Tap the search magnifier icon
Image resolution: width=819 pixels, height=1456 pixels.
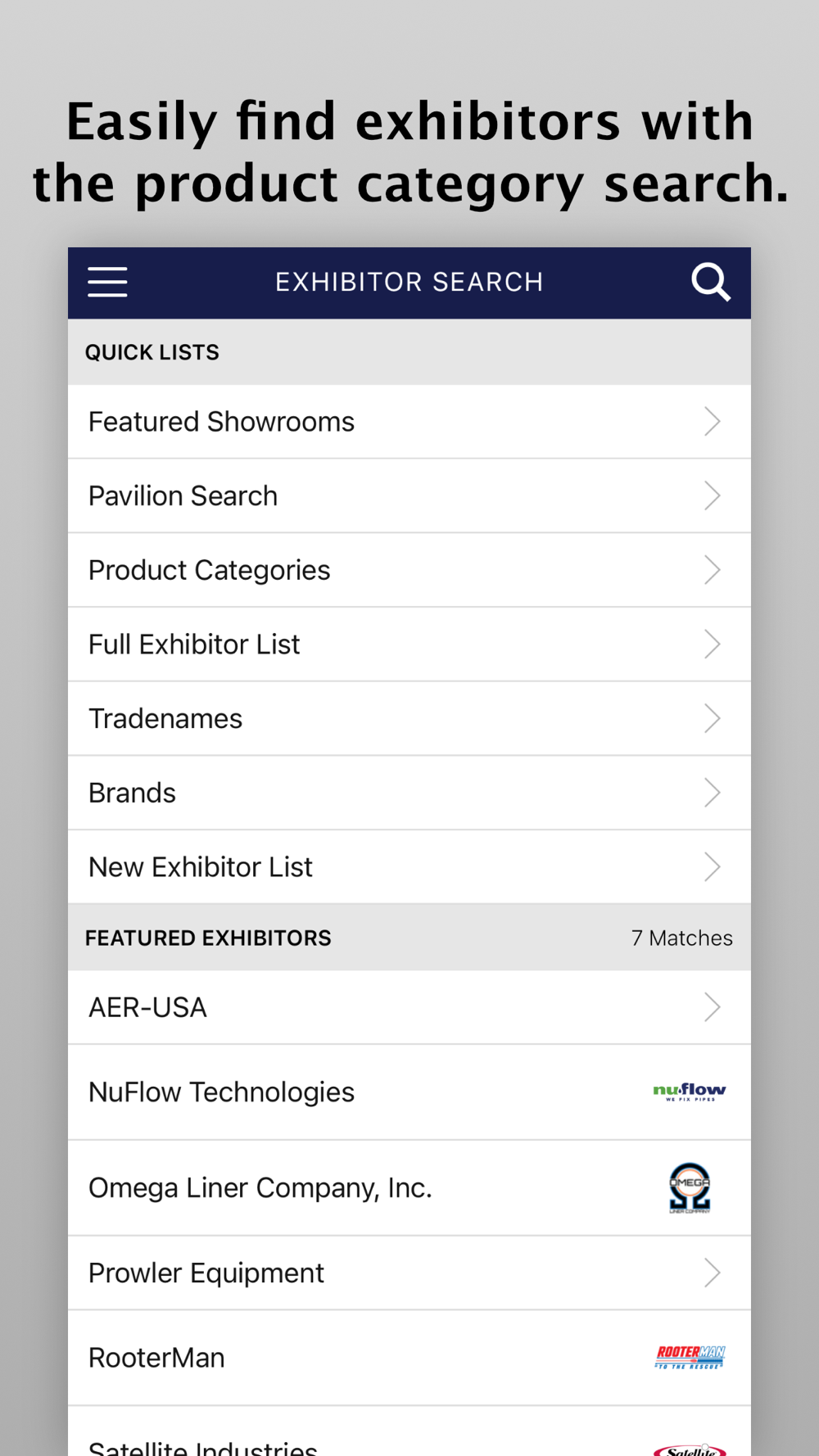coord(710,283)
